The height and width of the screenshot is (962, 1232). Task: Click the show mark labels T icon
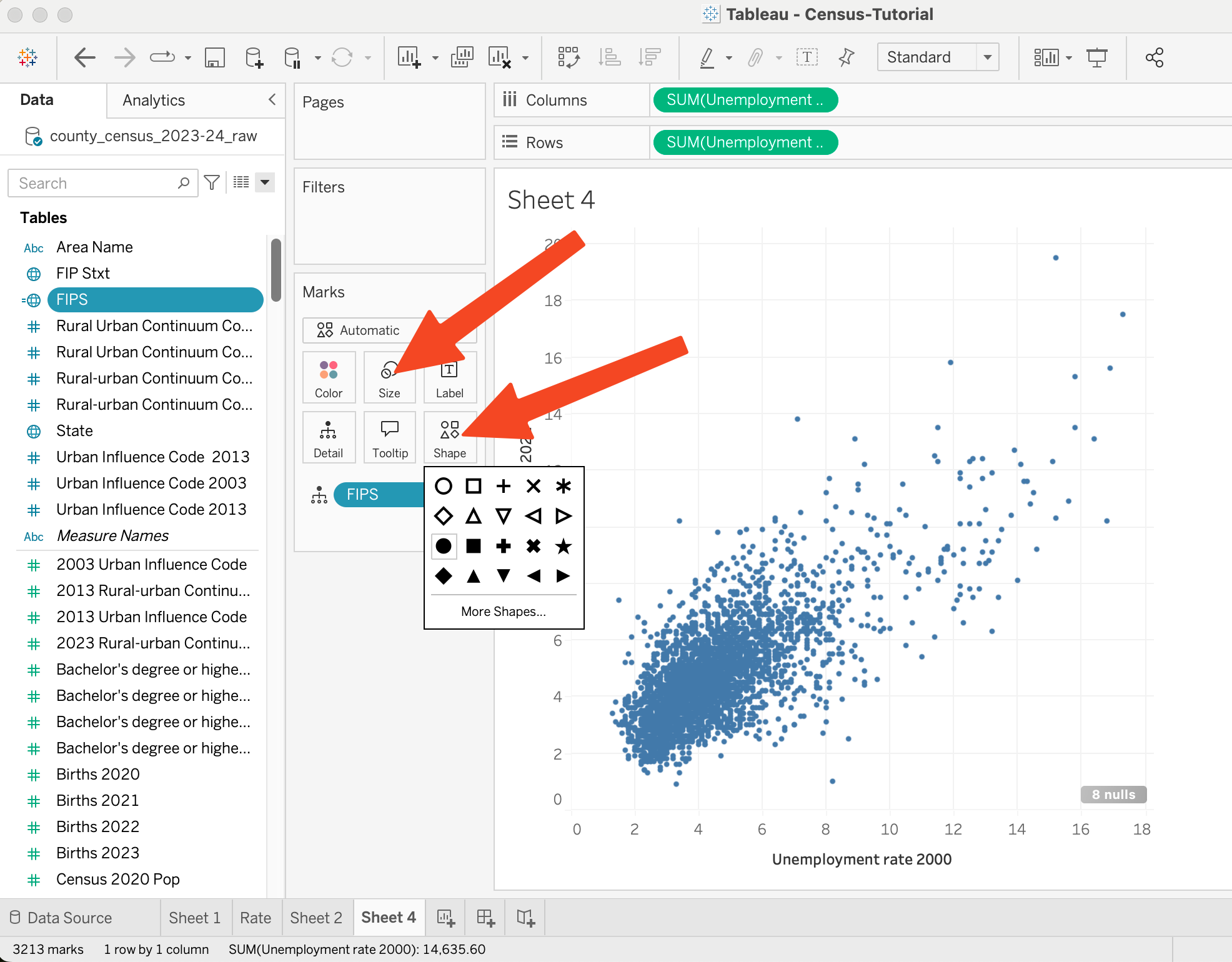coord(807,57)
